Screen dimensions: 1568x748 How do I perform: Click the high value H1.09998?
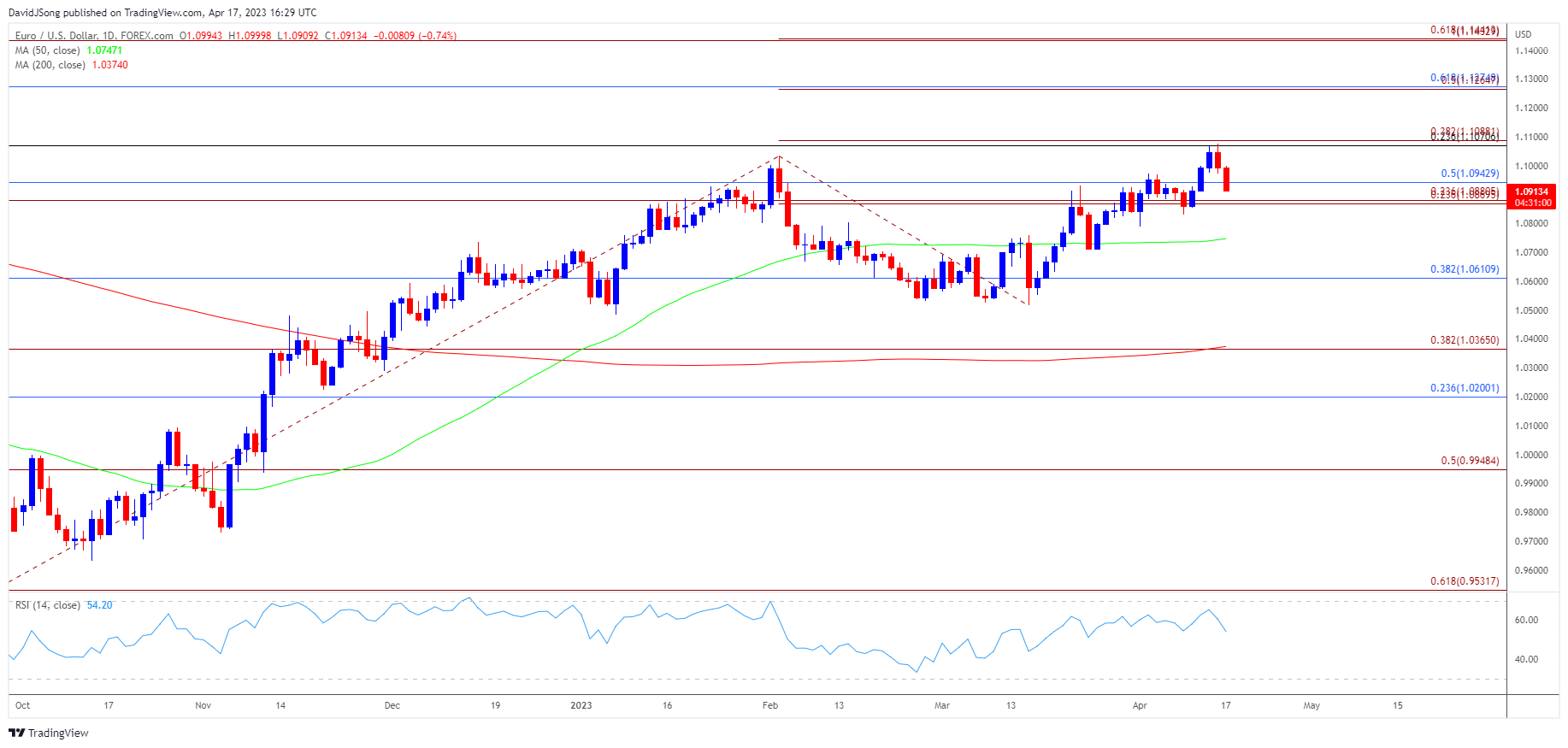(250, 36)
